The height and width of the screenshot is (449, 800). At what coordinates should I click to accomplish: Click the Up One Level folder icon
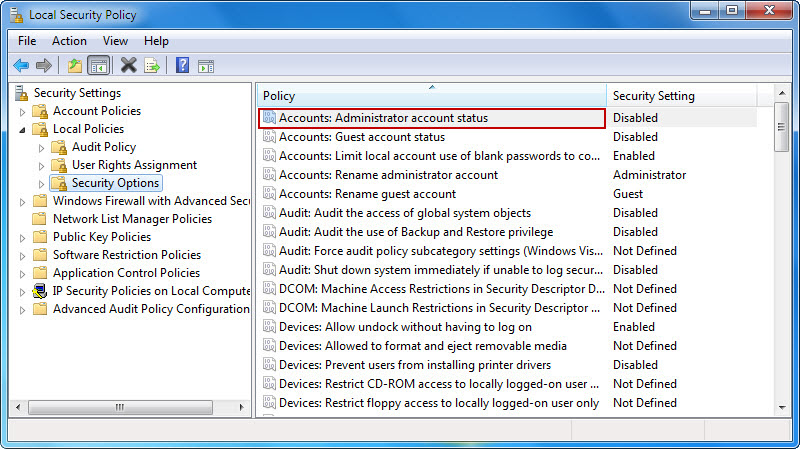[74, 66]
